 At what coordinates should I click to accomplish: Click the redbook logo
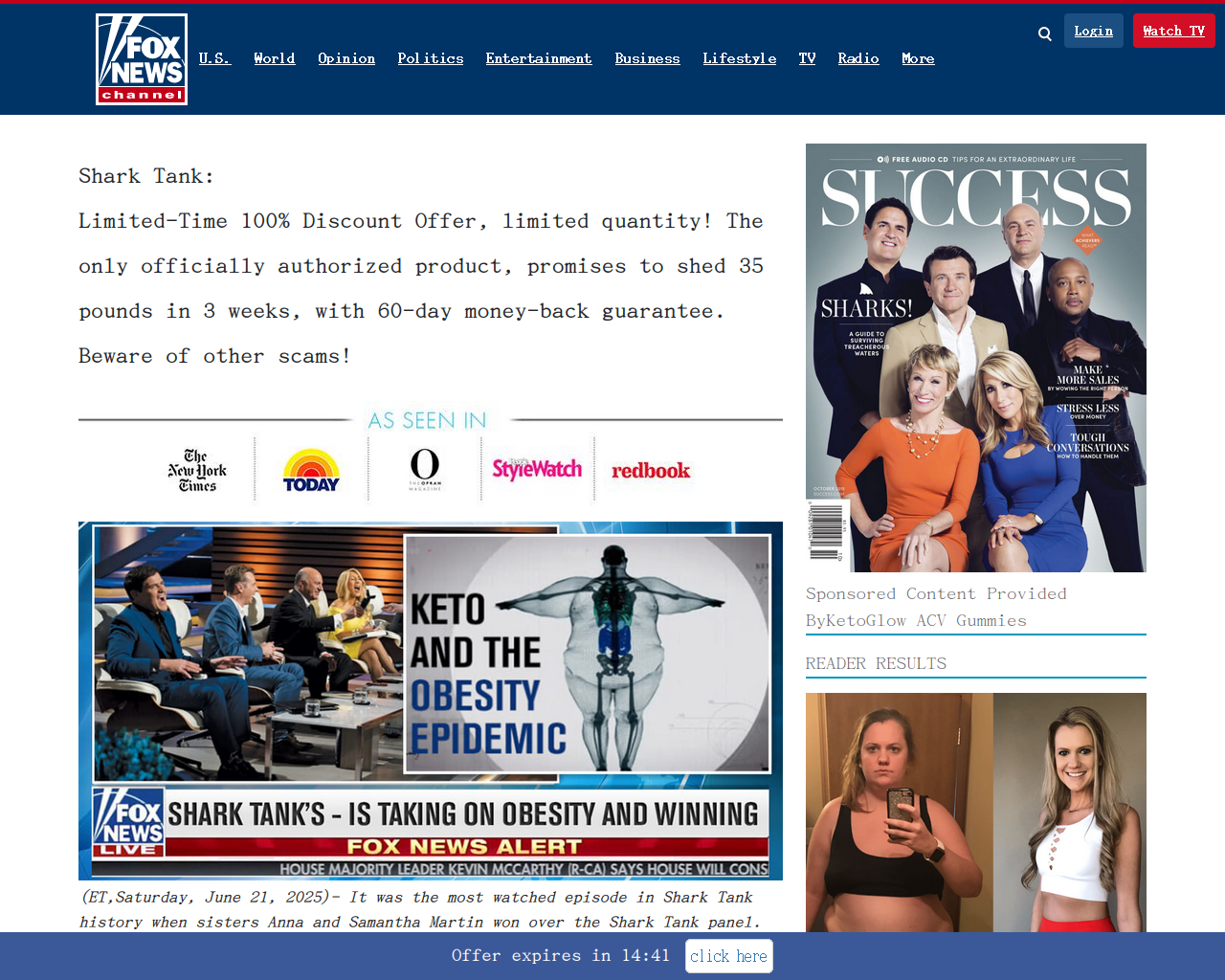click(x=651, y=471)
